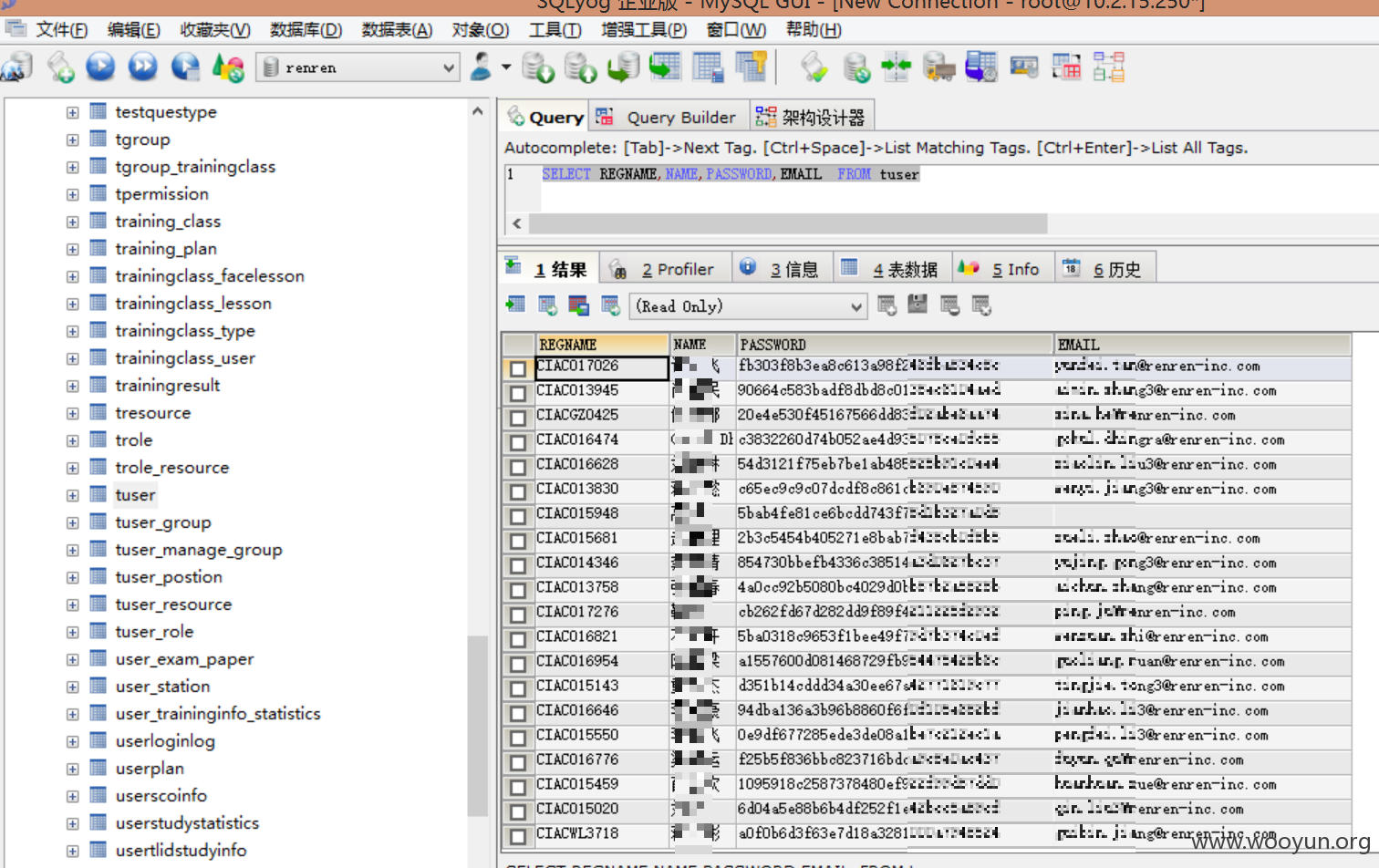1379x868 pixels.
Task: Open the schema designer diagram icon
Action: tap(1109, 67)
